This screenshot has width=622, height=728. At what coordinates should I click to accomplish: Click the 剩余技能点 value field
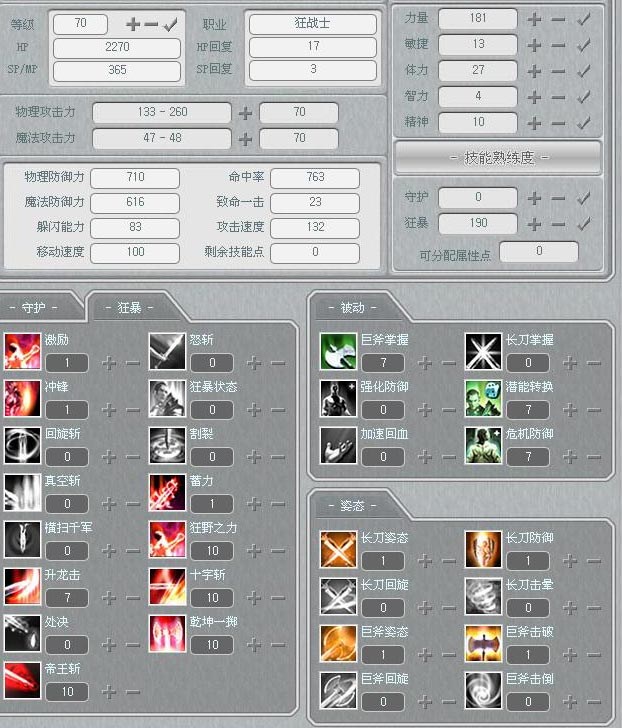pos(315,253)
